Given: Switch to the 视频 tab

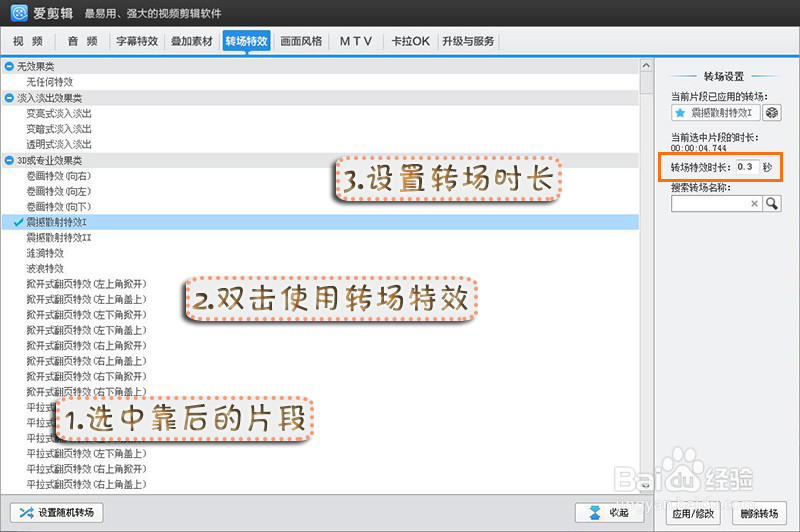Looking at the screenshot, I should tap(28, 41).
